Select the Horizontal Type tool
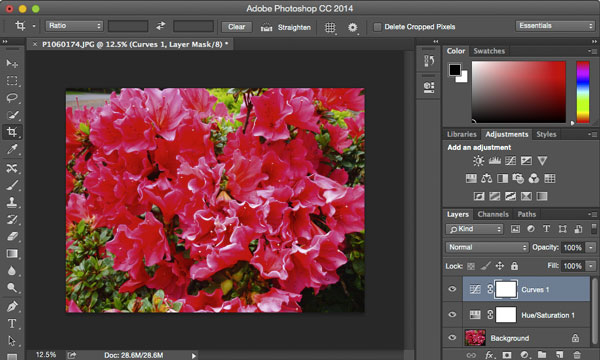The image size is (600, 360). (12, 324)
